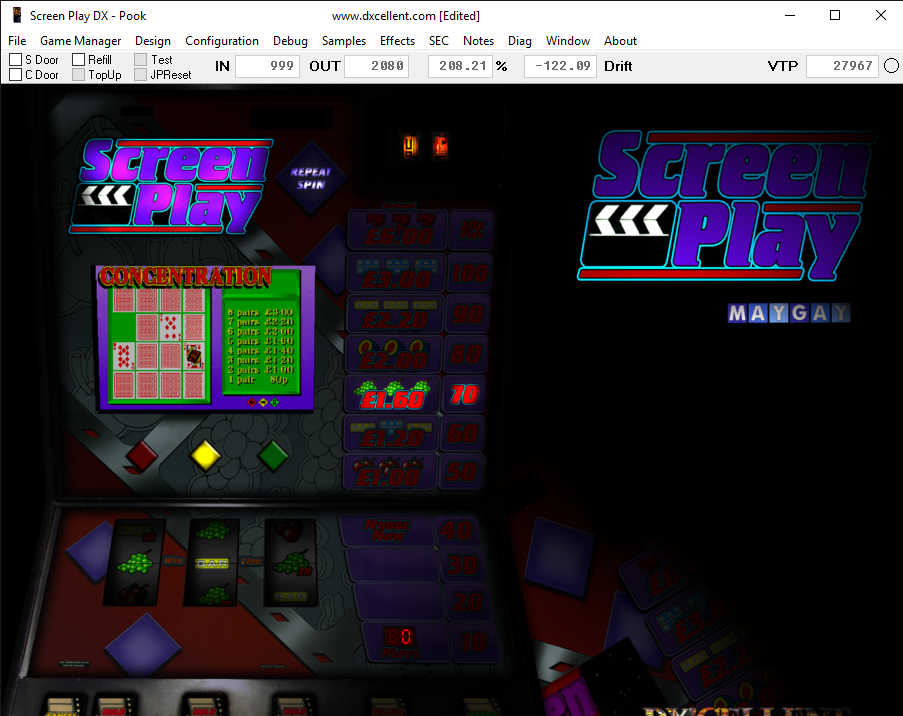Open the Game Manager menu
This screenshot has height=716, width=903.
pos(81,41)
